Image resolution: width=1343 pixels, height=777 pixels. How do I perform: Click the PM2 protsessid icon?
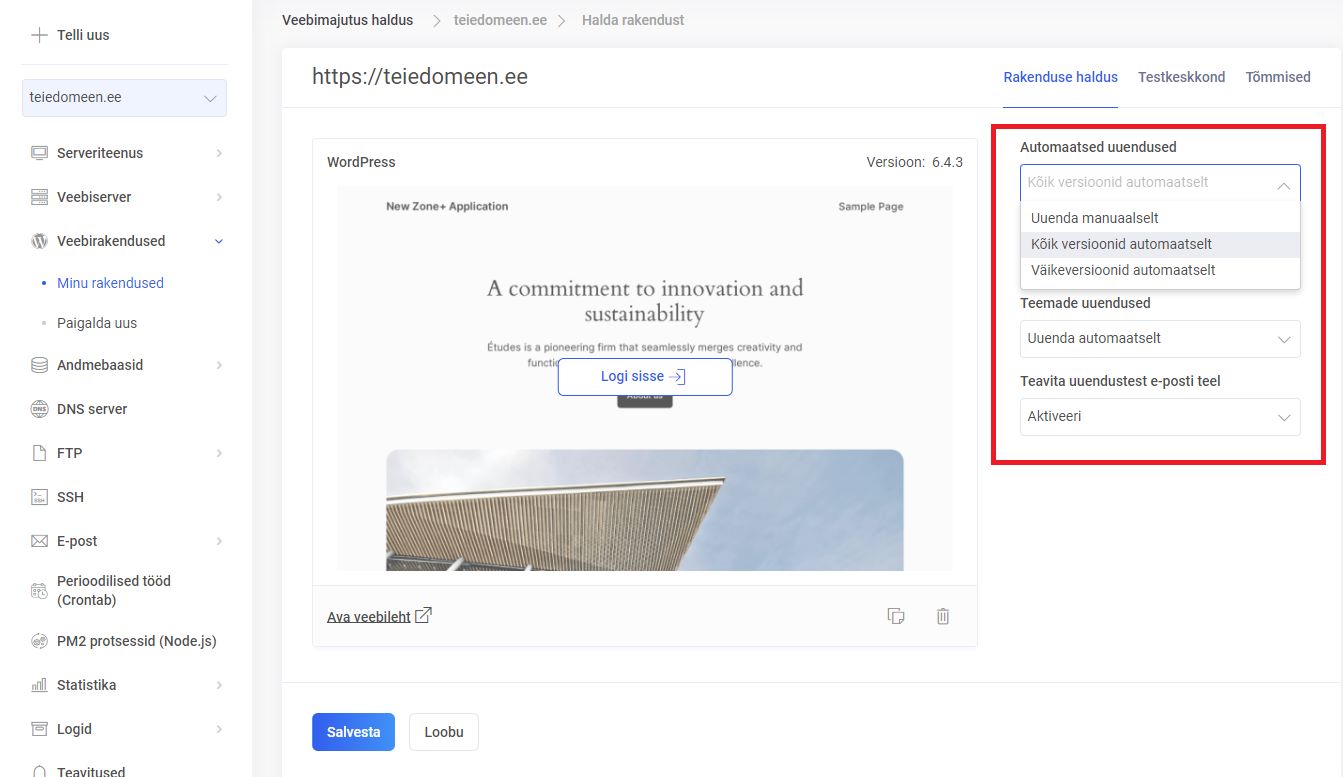click(x=40, y=641)
